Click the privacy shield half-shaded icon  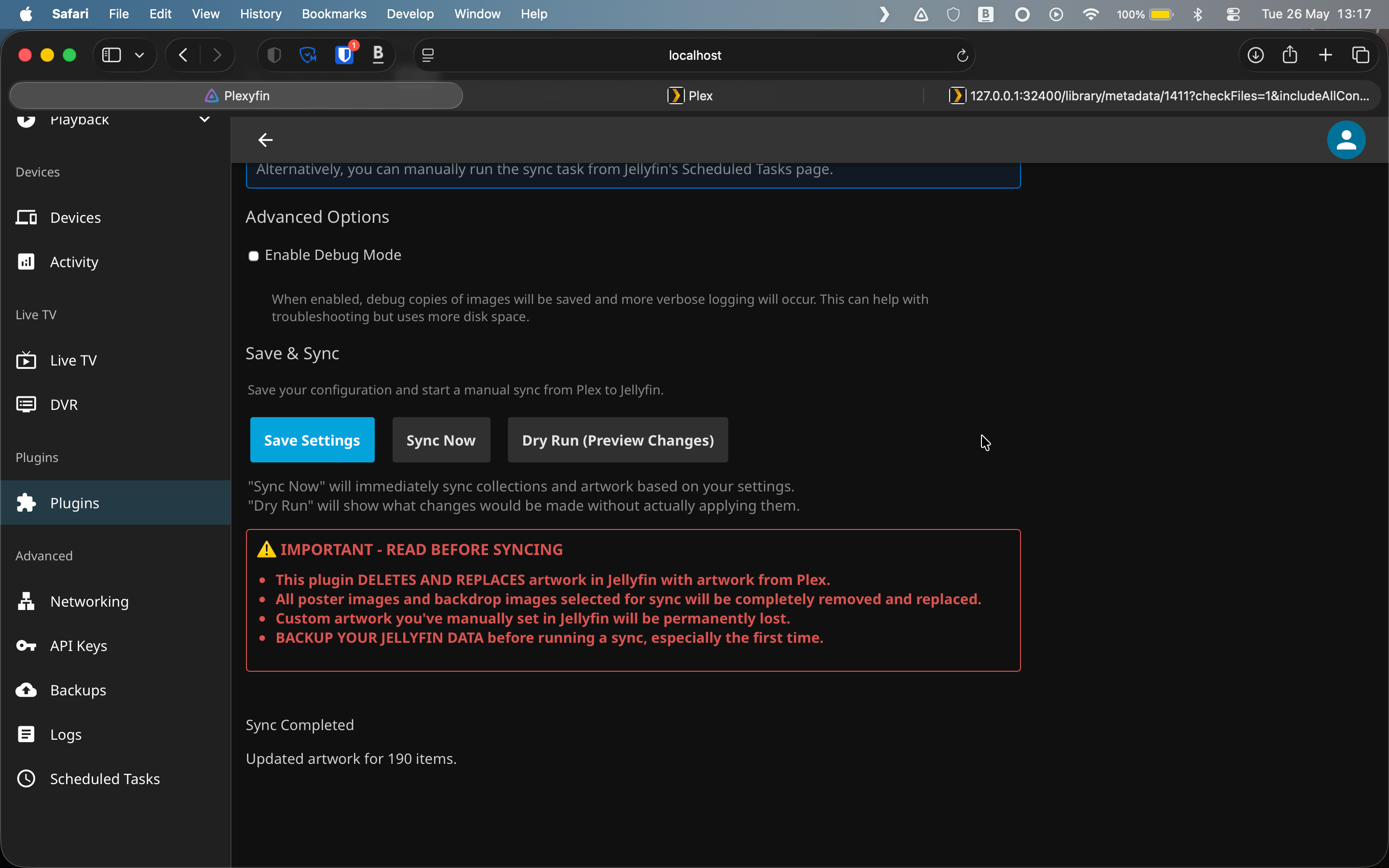pos(274,55)
